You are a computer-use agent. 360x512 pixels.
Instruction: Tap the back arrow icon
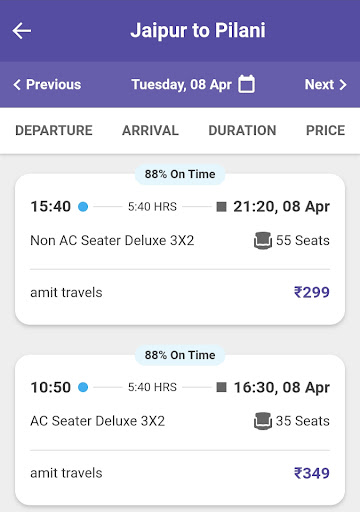pyautogui.click(x=22, y=31)
